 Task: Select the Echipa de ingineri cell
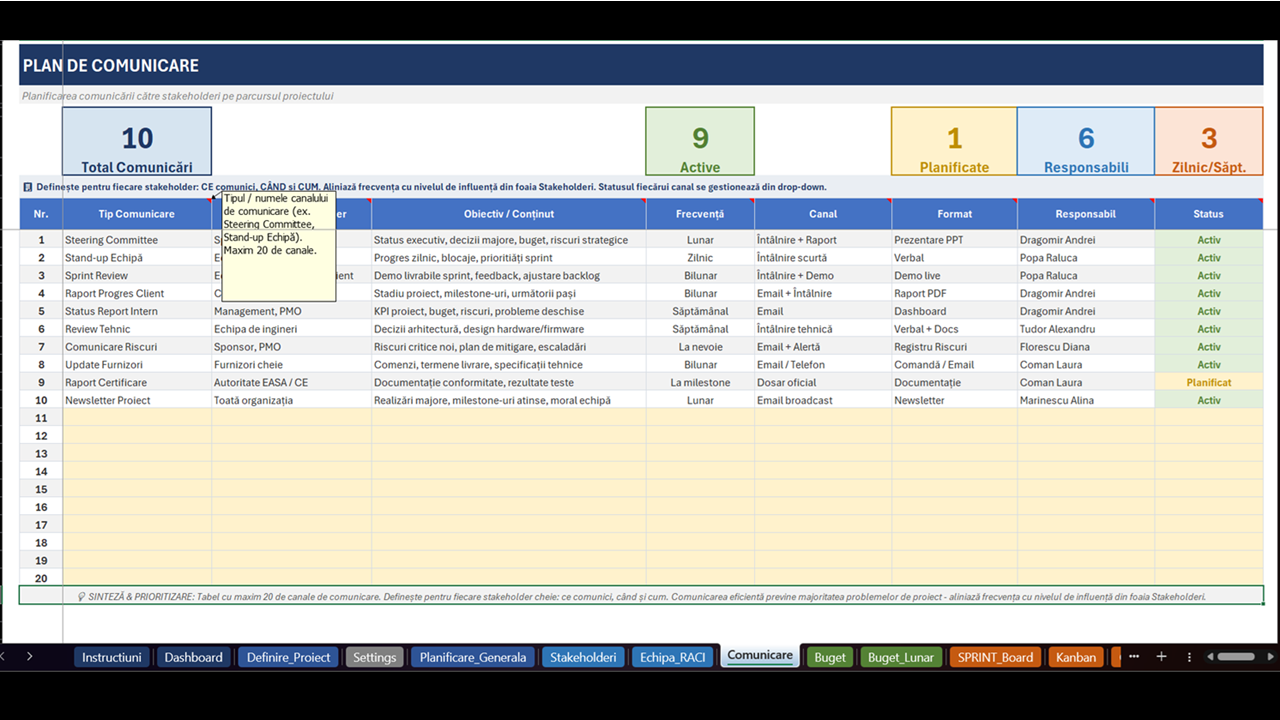291,329
